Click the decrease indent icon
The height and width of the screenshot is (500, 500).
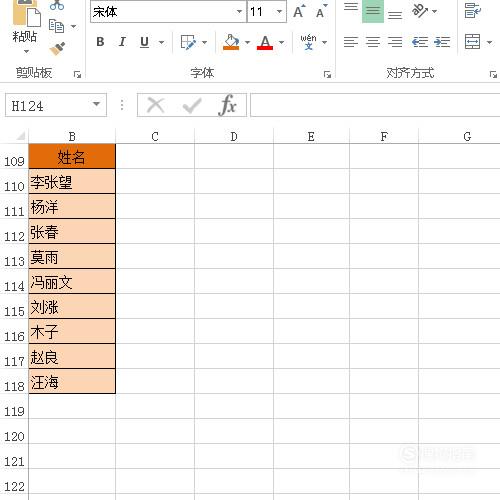tap(420, 42)
